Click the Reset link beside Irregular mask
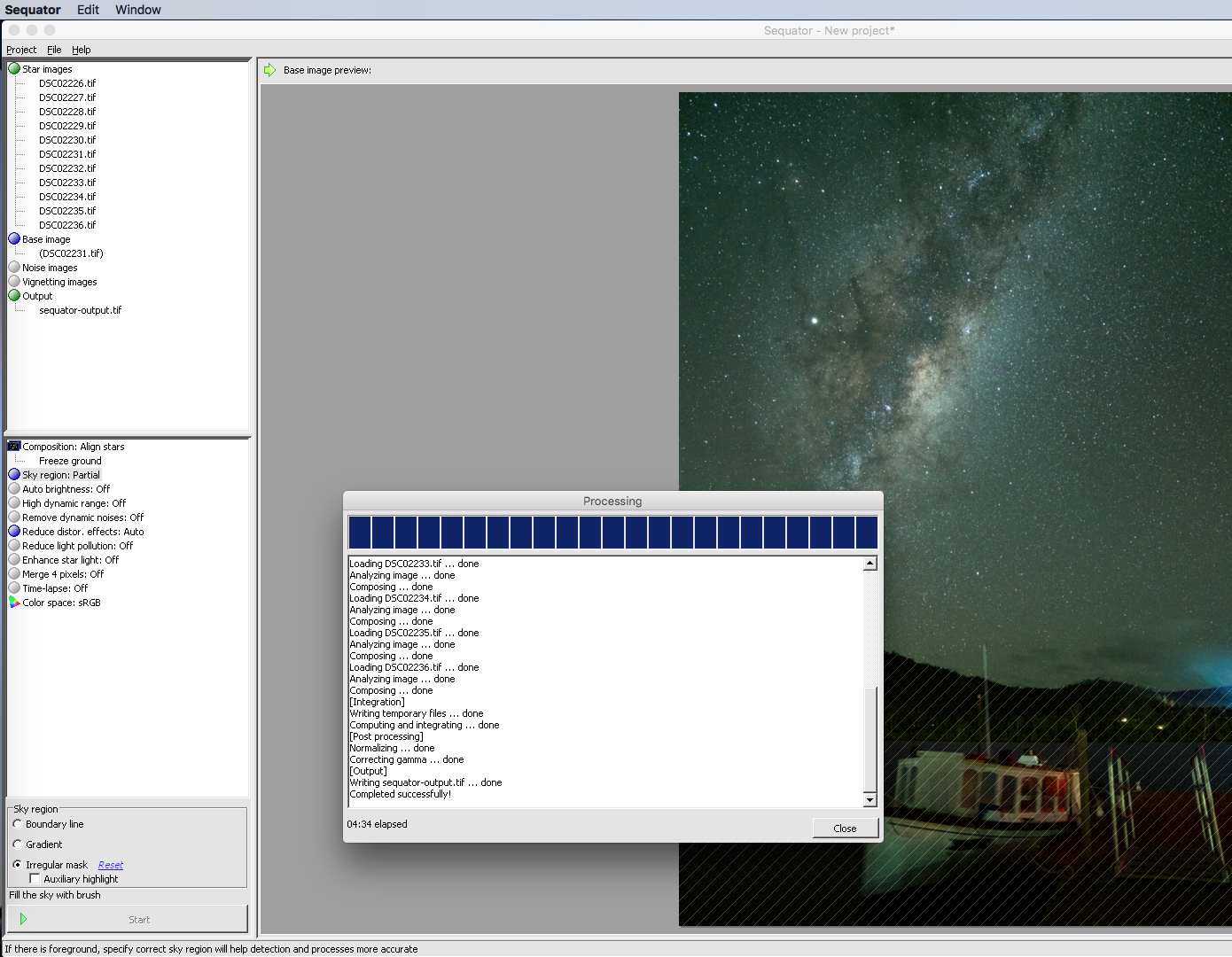The height and width of the screenshot is (957, 1232). coord(110,864)
